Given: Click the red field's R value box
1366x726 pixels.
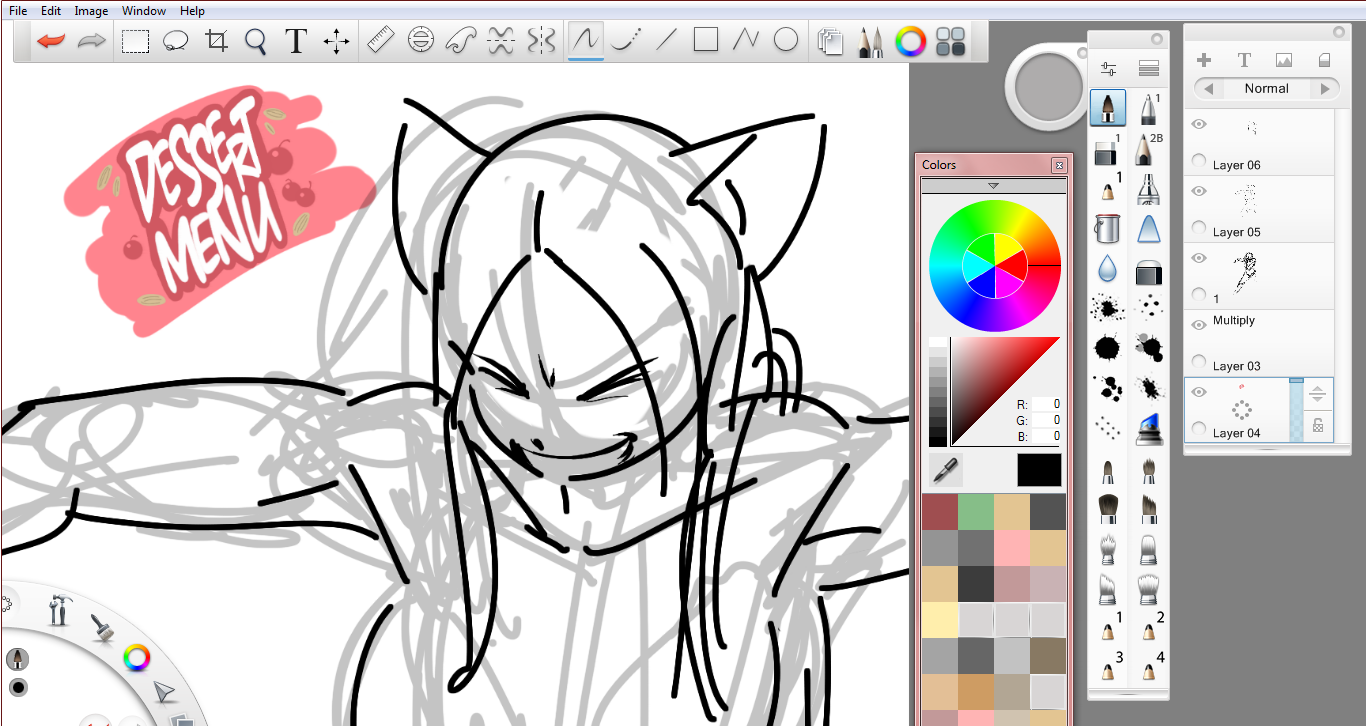Looking at the screenshot, I should [1047, 404].
